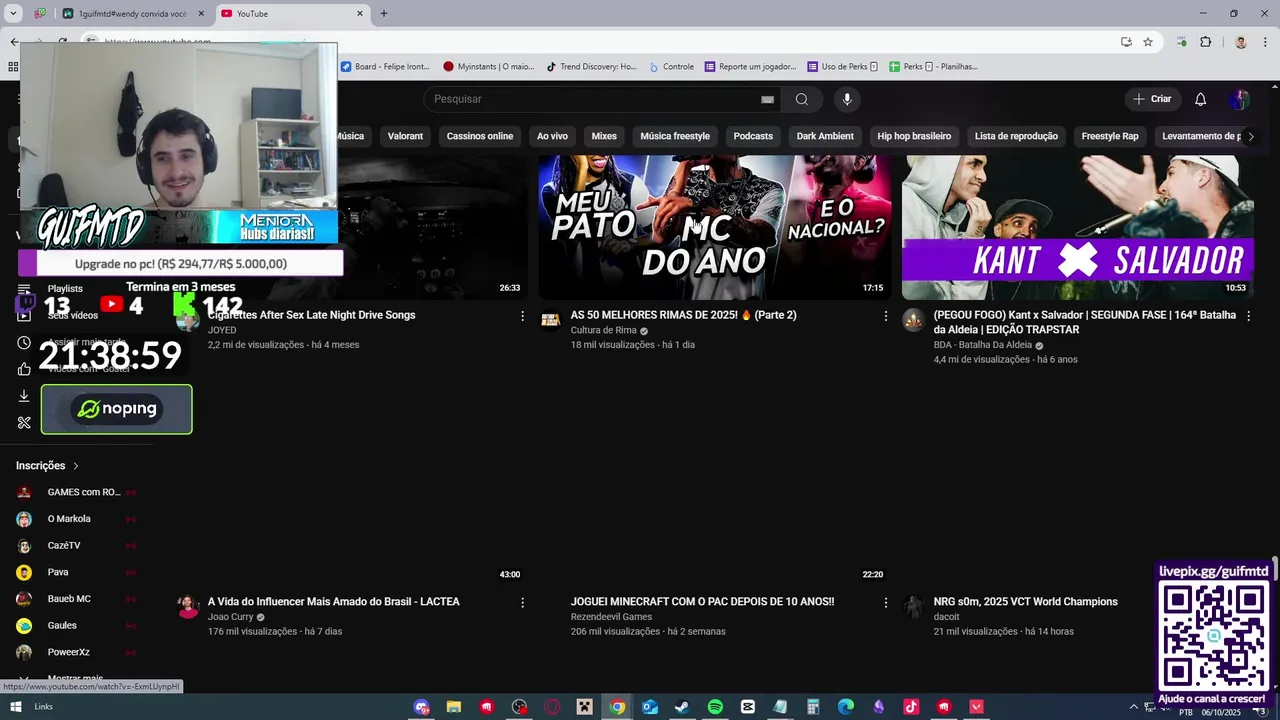The image size is (1280, 720).
Task: Select the Ao vivo filter chip
Action: coord(552,136)
